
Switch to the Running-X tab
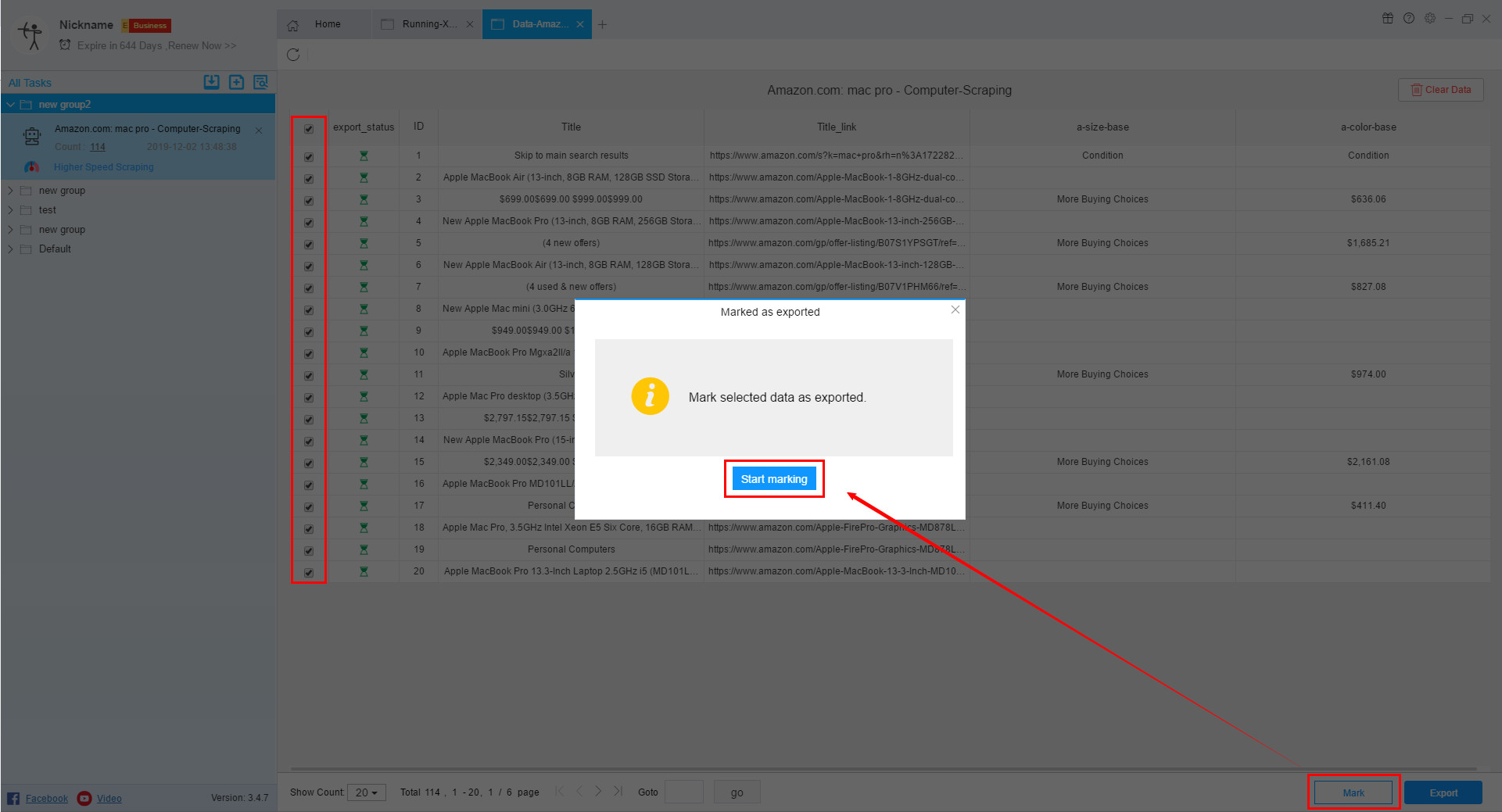[426, 24]
